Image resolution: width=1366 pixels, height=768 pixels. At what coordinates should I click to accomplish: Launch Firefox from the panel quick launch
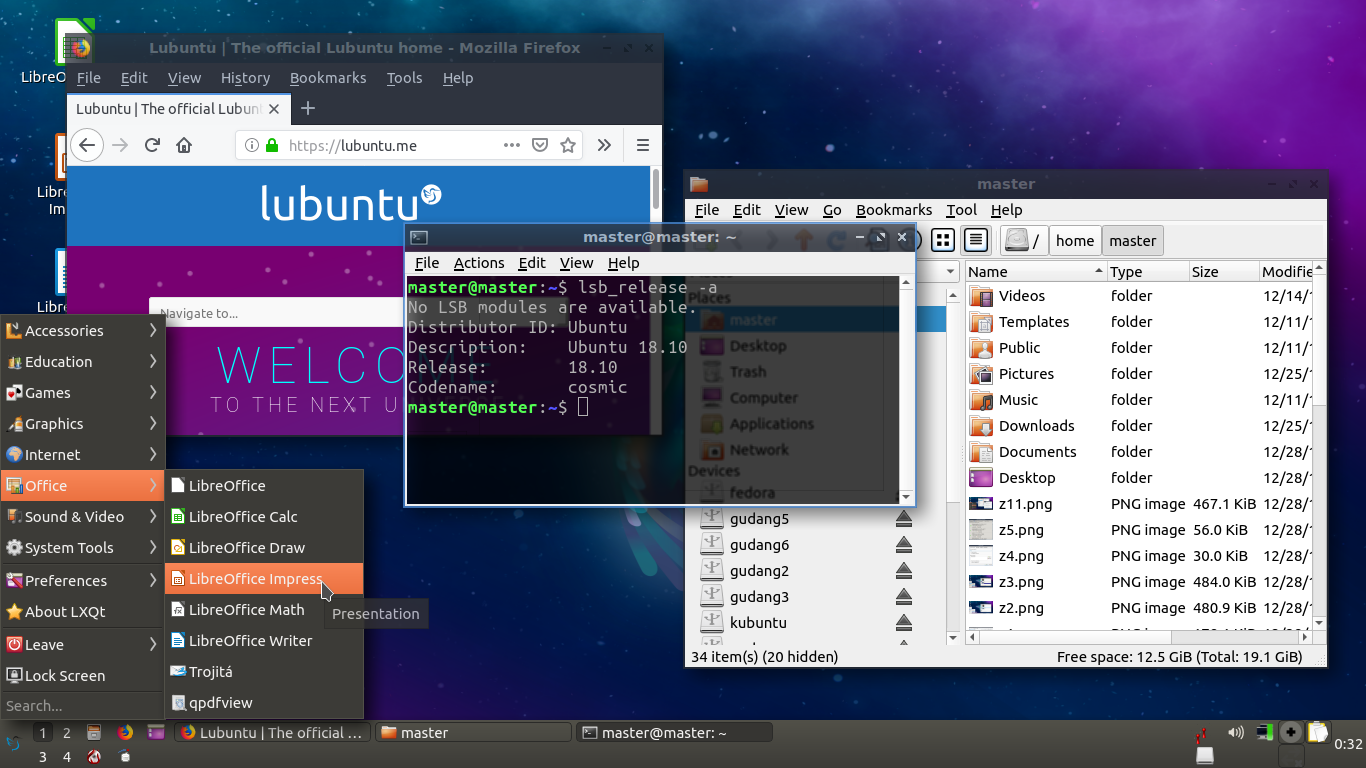(125, 732)
